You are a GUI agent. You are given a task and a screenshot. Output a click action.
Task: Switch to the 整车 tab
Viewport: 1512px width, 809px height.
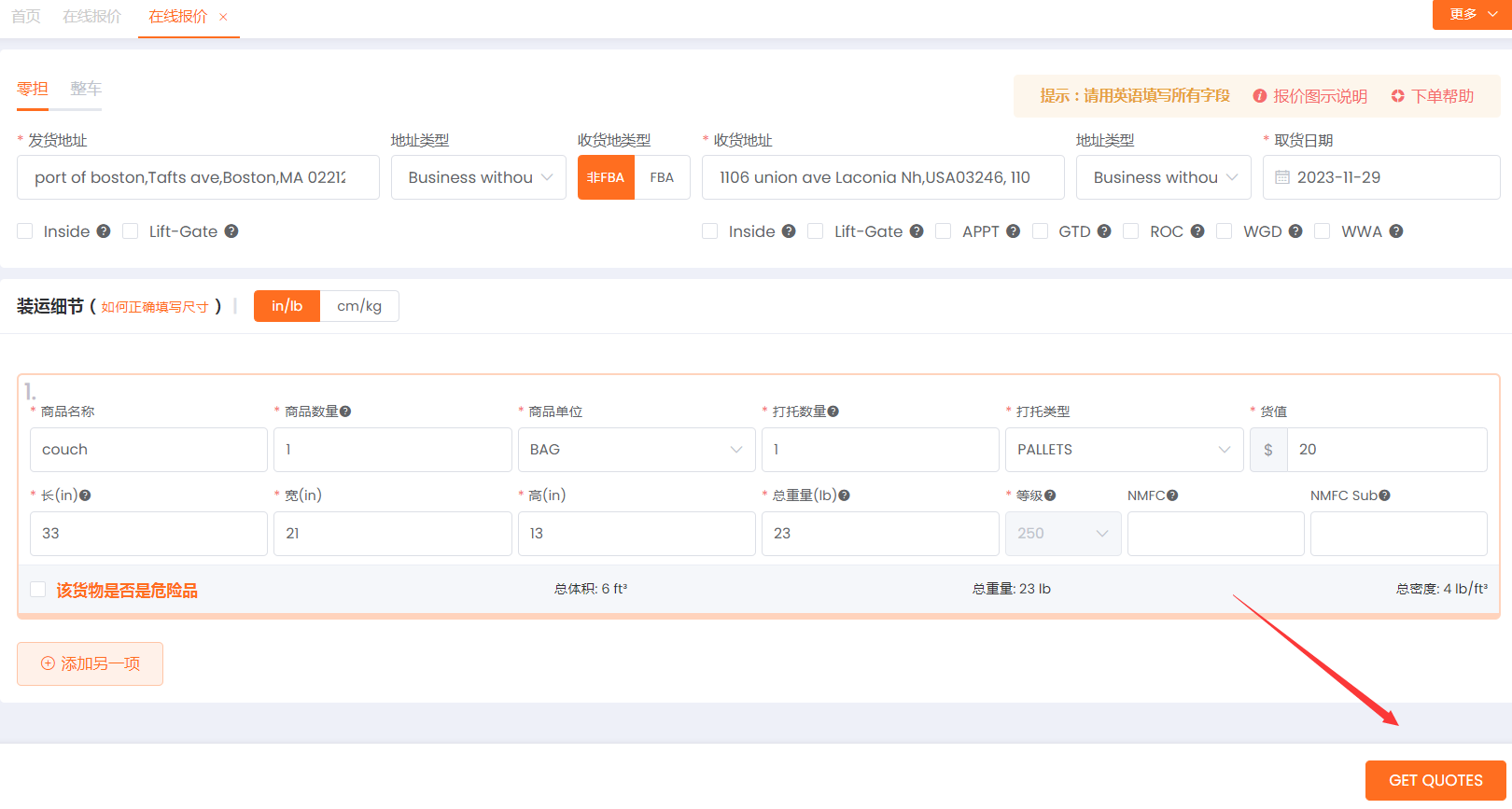tap(86, 89)
